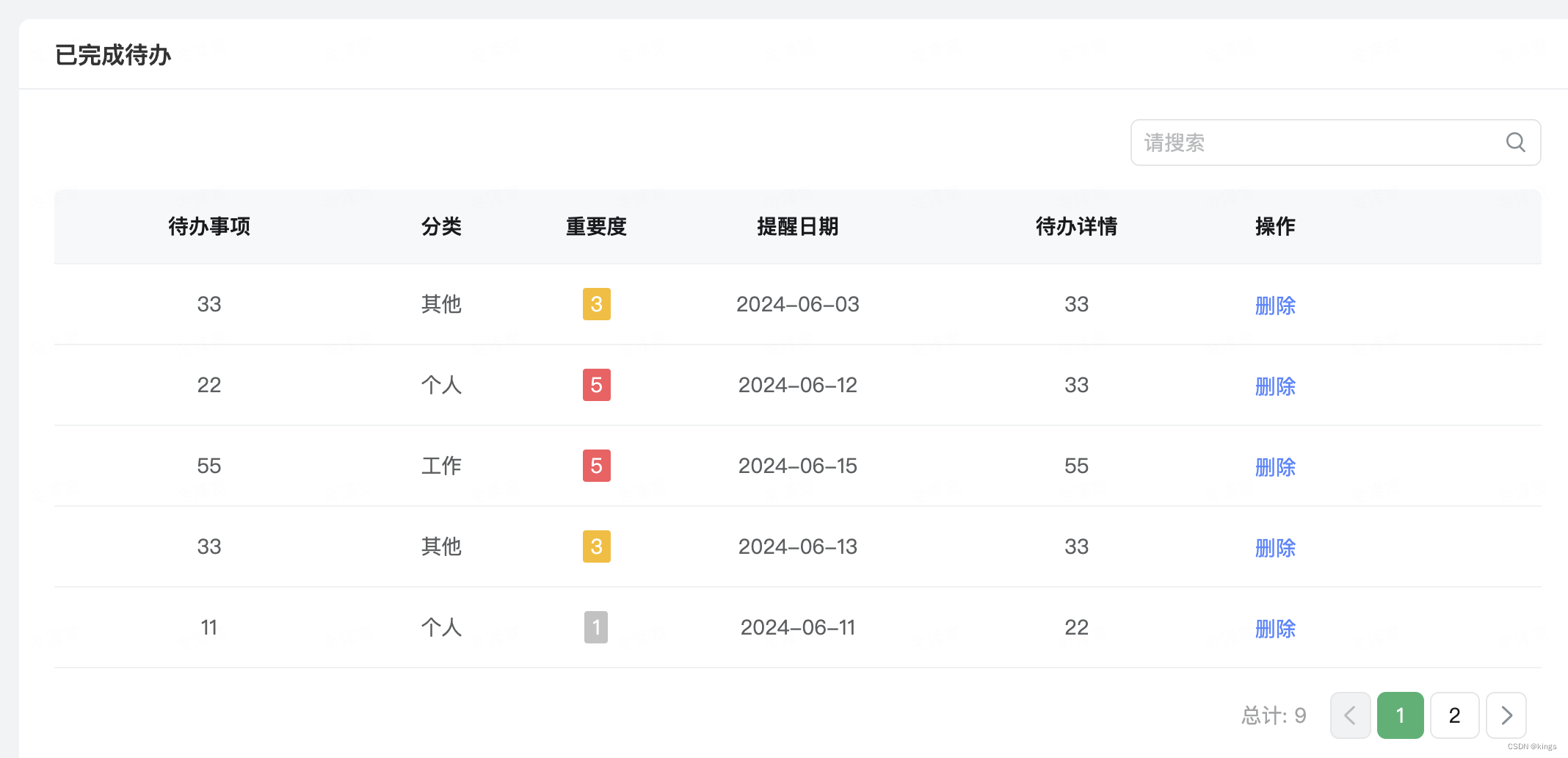Click the 分类 column header
This screenshot has height=758, width=1568.
(441, 226)
